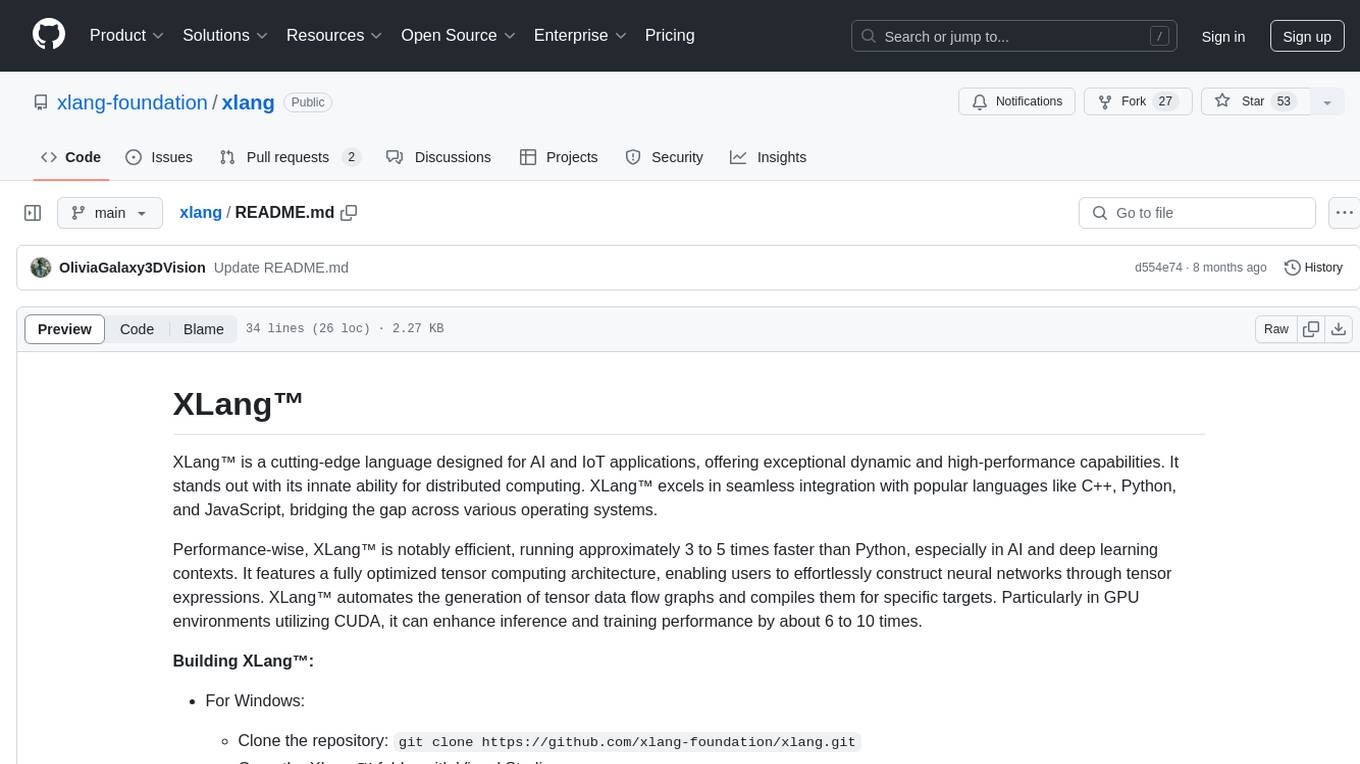Open the xlang-foundation owner page
Image resolution: width=1360 pixels, height=764 pixels.
click(132, 102)
